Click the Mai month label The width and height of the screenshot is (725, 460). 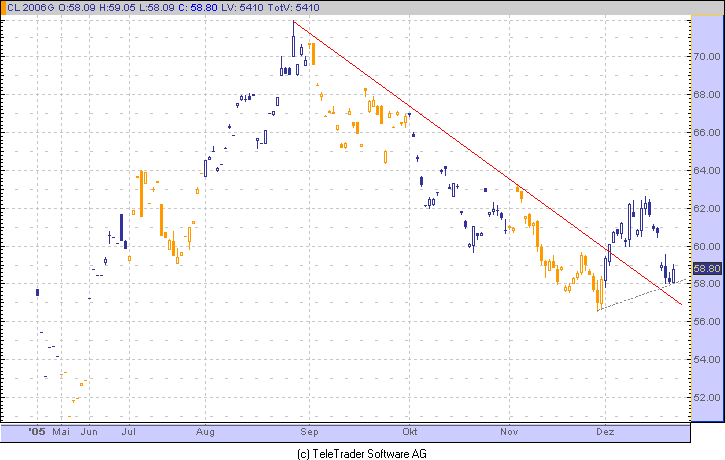(61, 432)
